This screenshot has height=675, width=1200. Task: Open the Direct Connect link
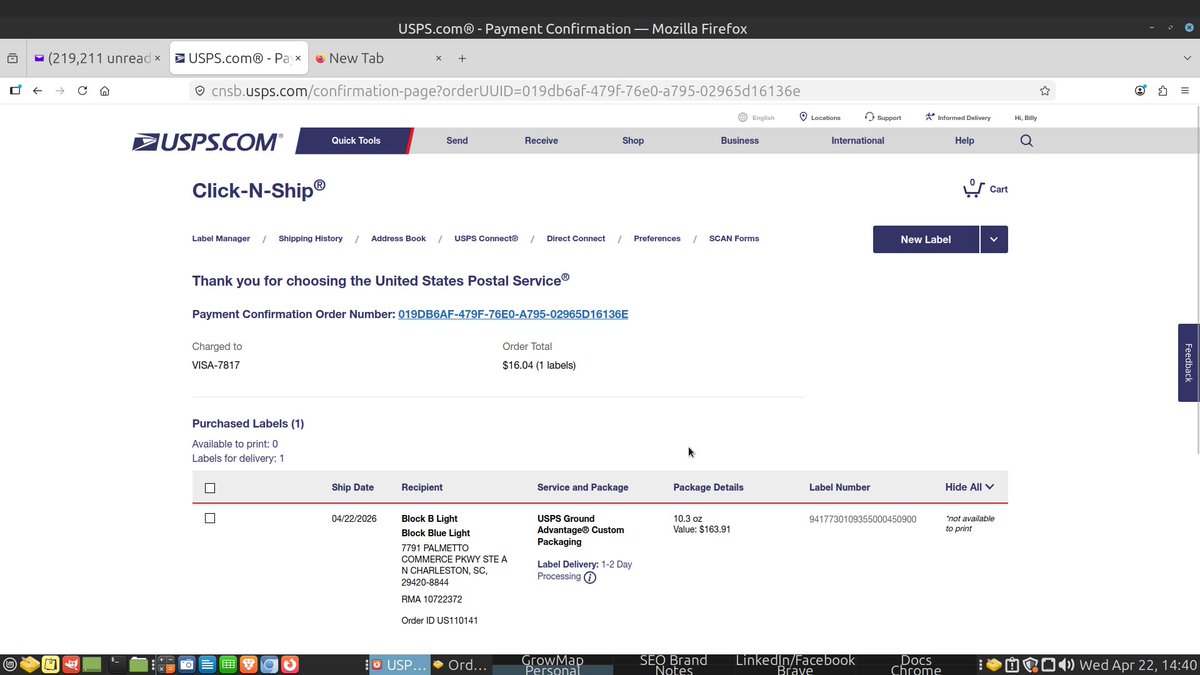pos(576,239)
